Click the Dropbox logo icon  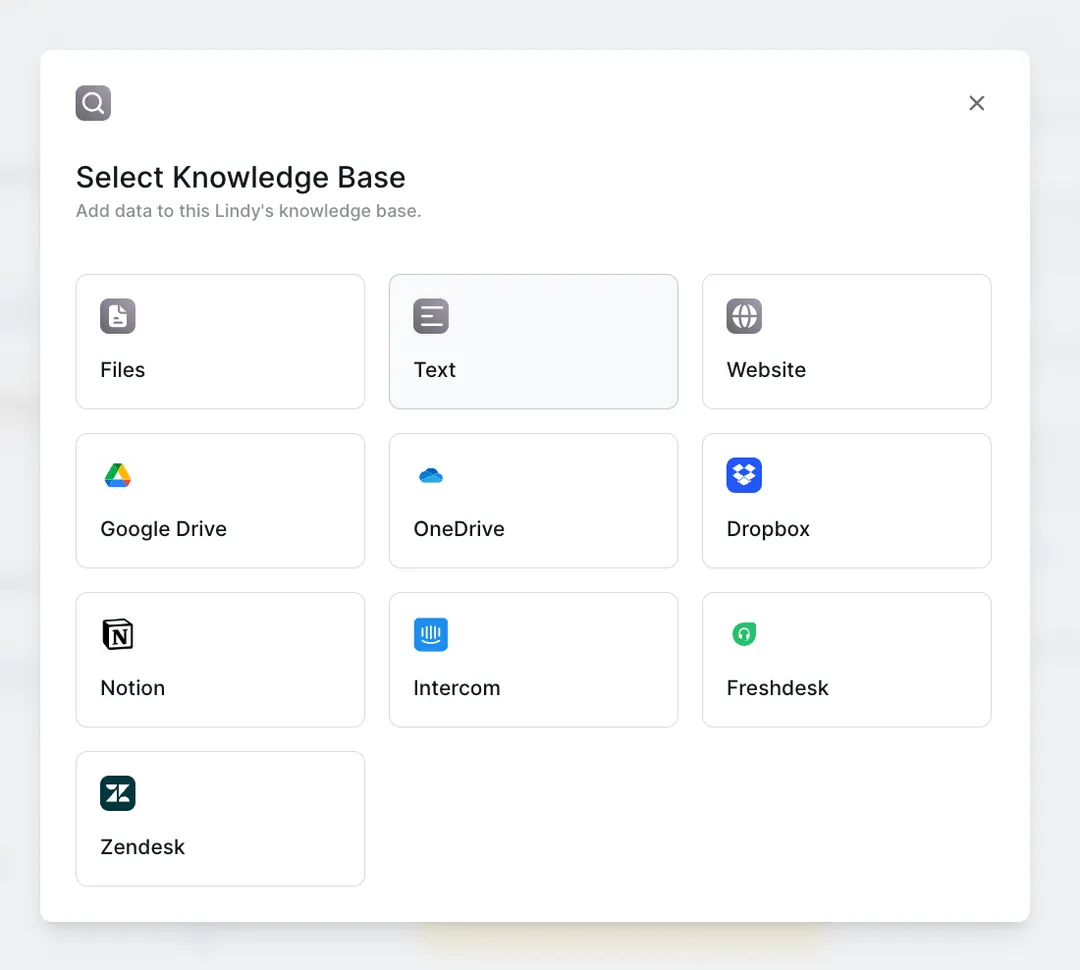744,475
